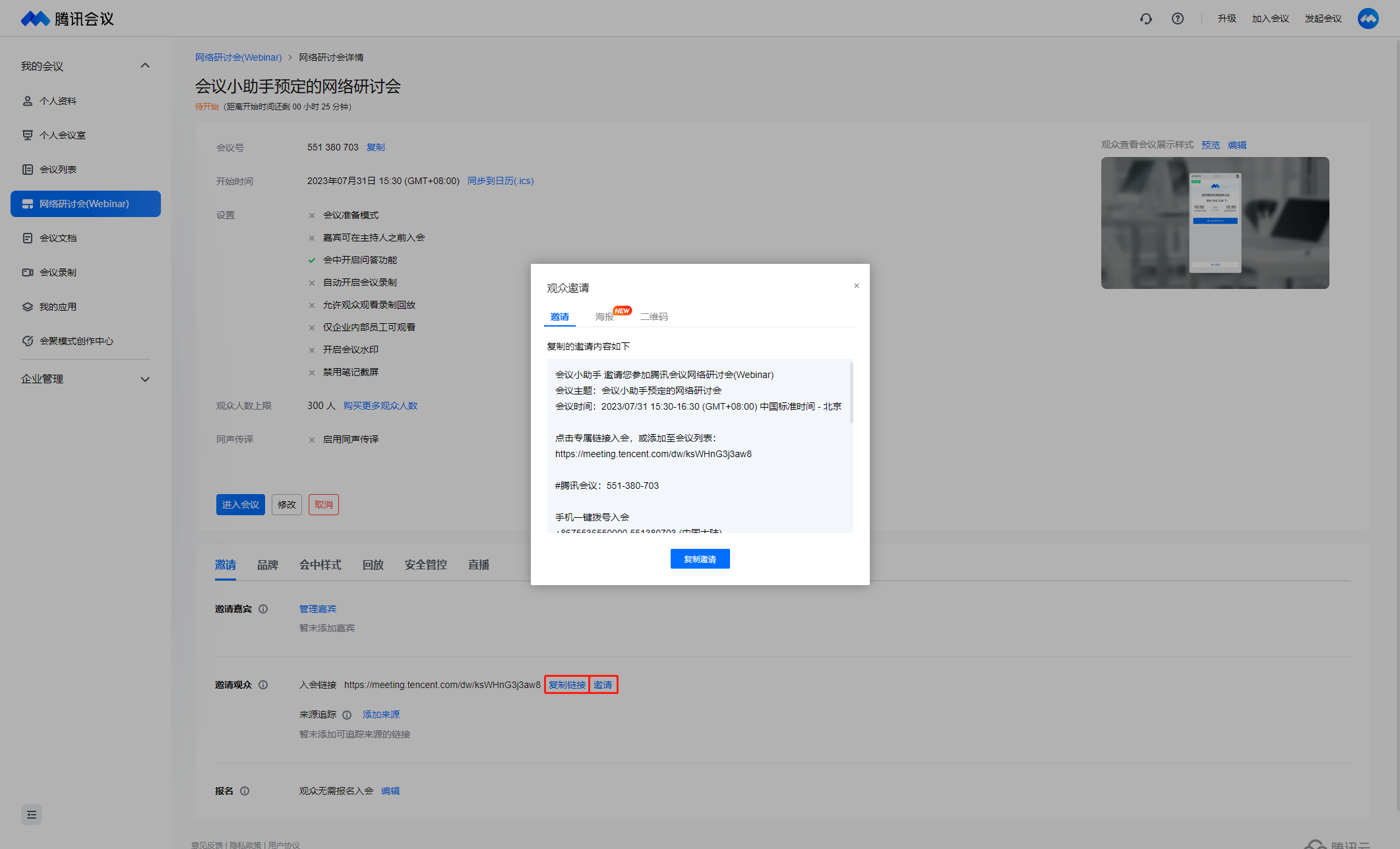The image size is (1400, 849).
Task: Click 购买更多观众人数 link
Action: 380,406
